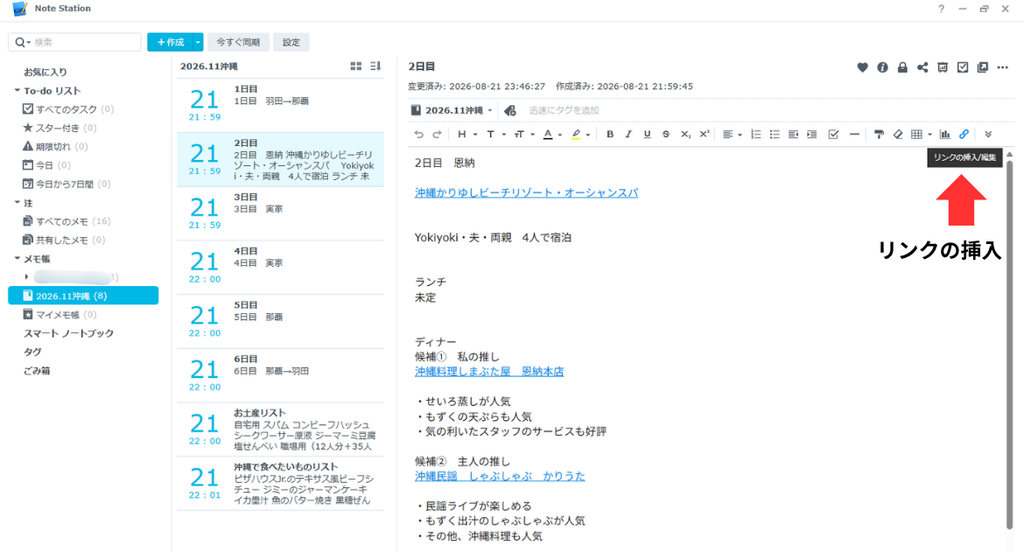The height and width of the screenshot is (552, 1024).
Task: Click the lock note encryption icon
Action: [902, 67]
